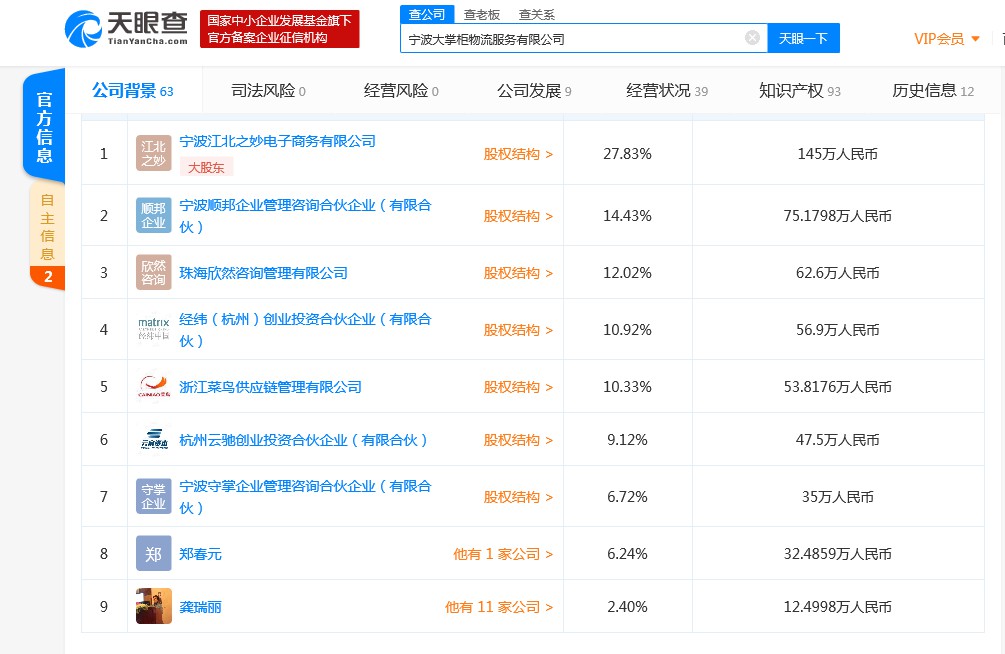The width and height of the screenshot is (1005, 654).
Task: Expand 股权结构 for 宁波江北之妙
Action: coord(518,154)
